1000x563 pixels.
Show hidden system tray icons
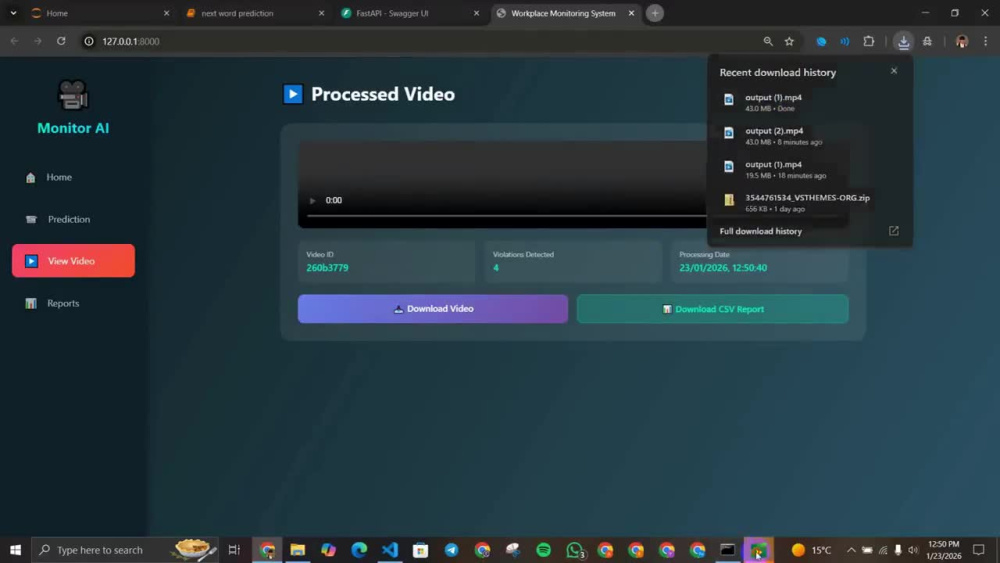click(x=851, y=550)
